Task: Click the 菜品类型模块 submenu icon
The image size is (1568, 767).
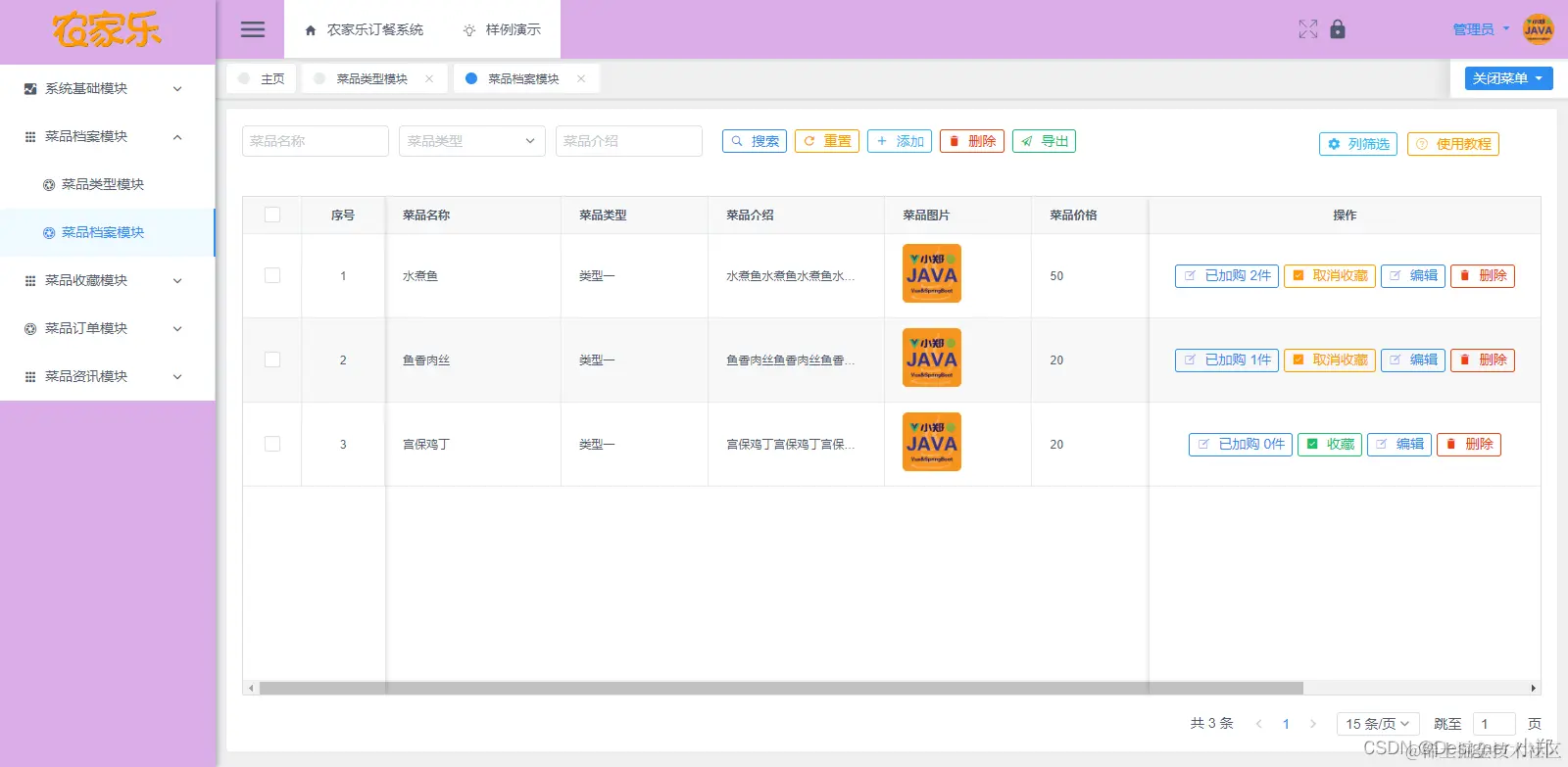Action: click(x=49, y=184)
